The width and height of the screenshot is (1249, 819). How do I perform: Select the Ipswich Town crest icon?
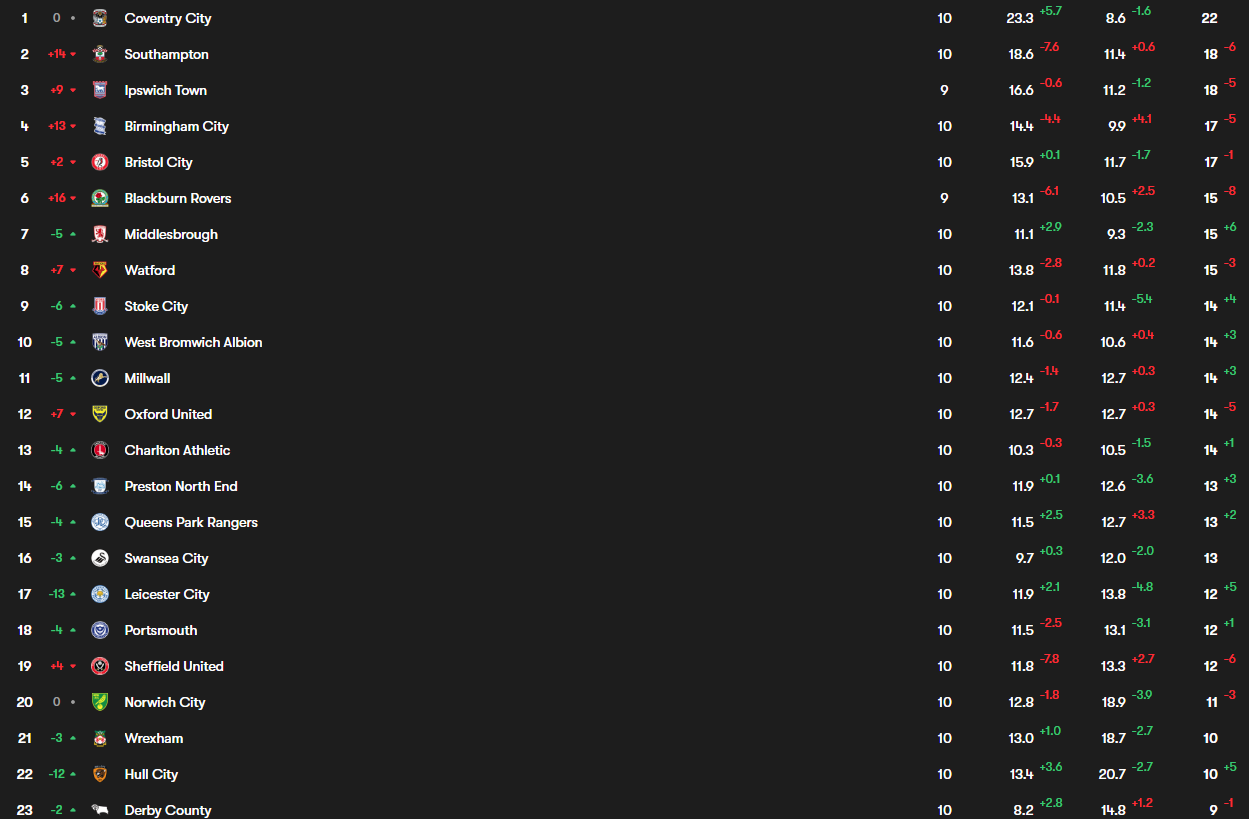(x=99, y=90)
